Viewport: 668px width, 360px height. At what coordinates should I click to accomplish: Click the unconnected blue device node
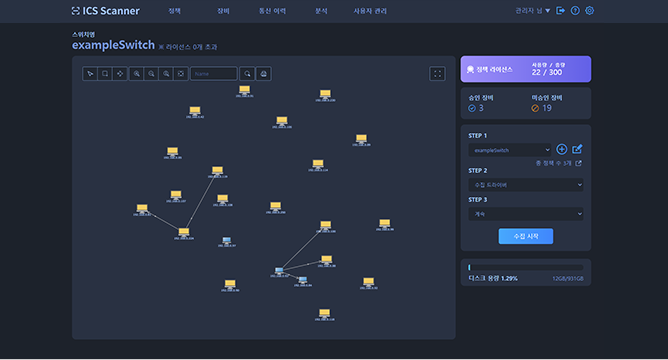pyautogui.click(x=227, y=241)
